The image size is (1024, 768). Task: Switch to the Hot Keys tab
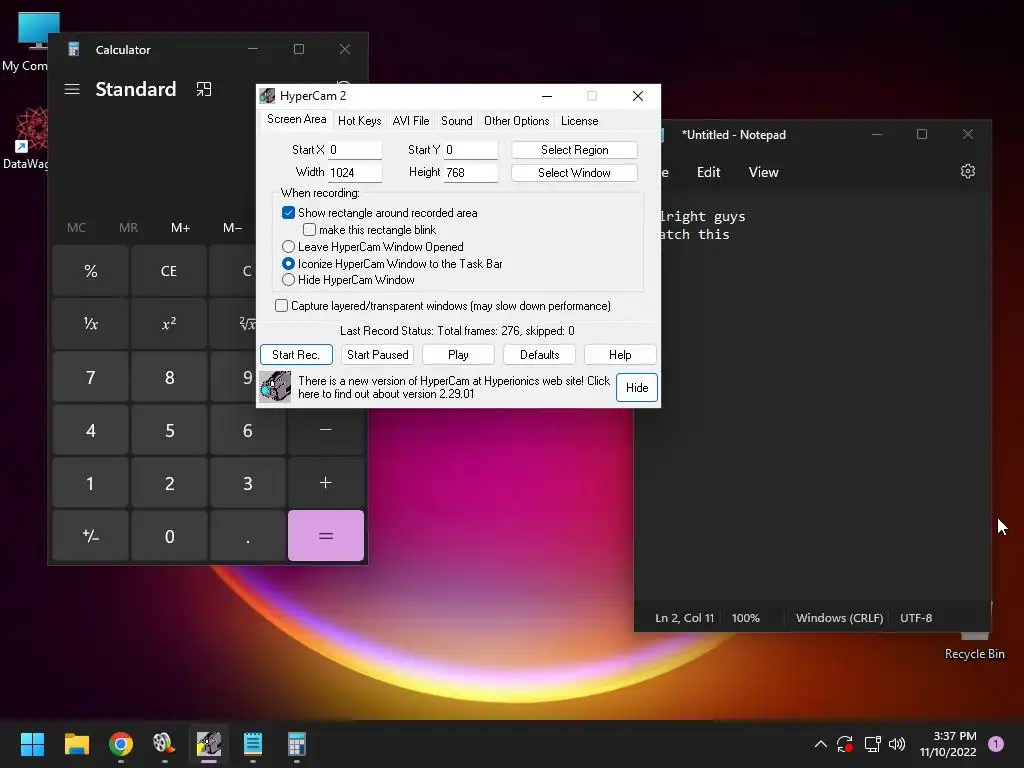point(359,121)
